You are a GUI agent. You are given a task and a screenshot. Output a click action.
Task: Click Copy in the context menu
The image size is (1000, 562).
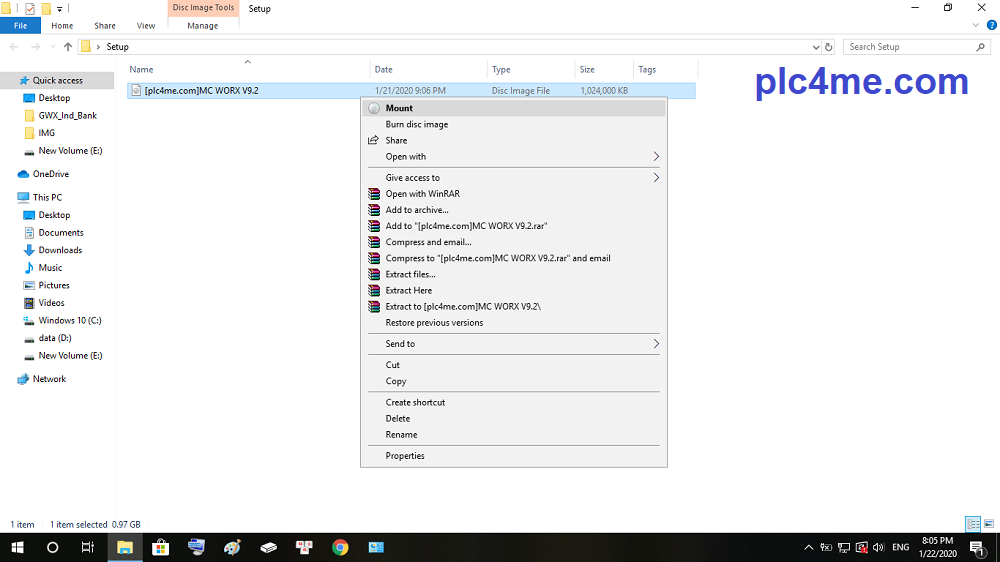[513, 381]
